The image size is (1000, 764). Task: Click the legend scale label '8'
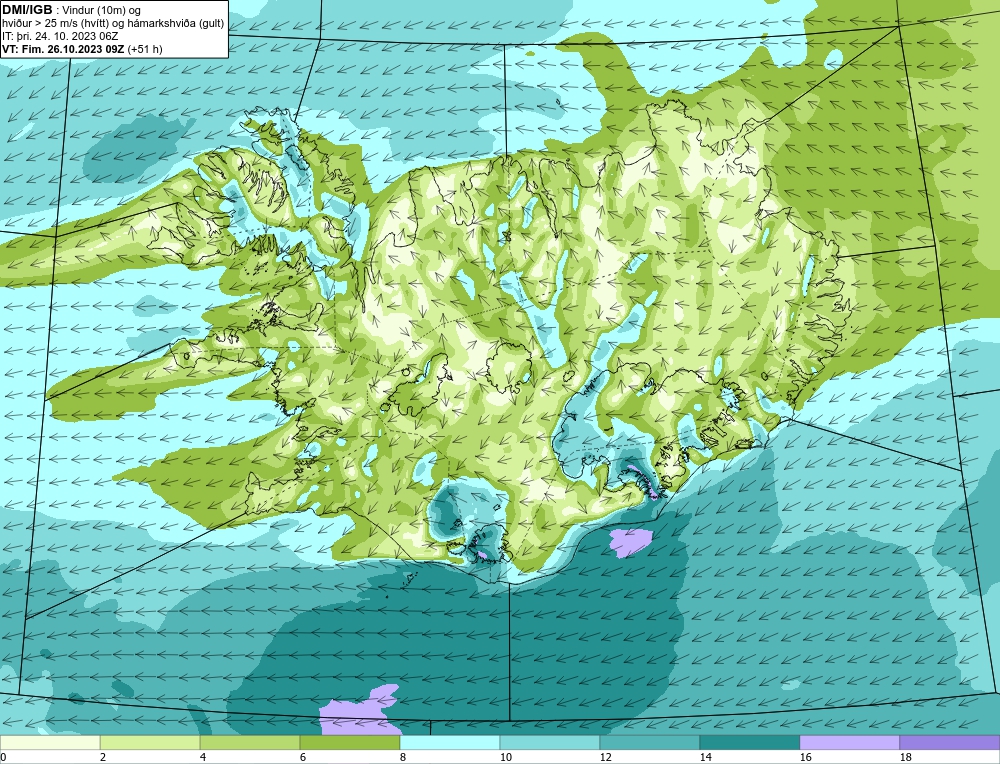point(403,757)
